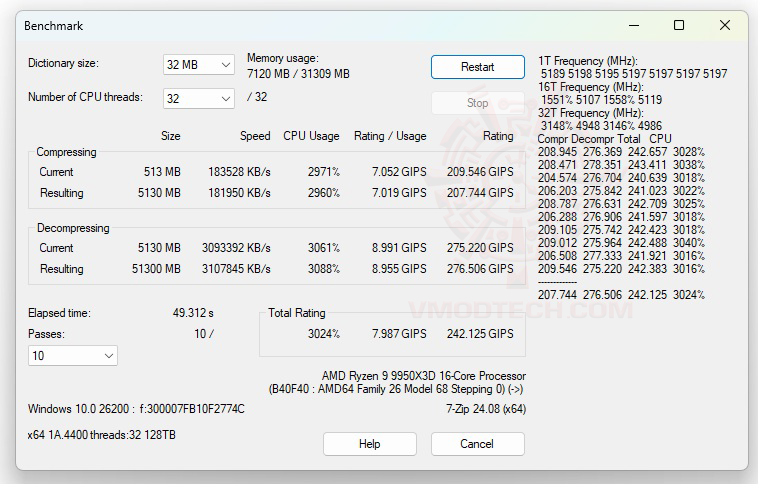The image size is (762, 492).
Task: Click Compressing current speed 183528 KB/s
Action: point(239,172)
